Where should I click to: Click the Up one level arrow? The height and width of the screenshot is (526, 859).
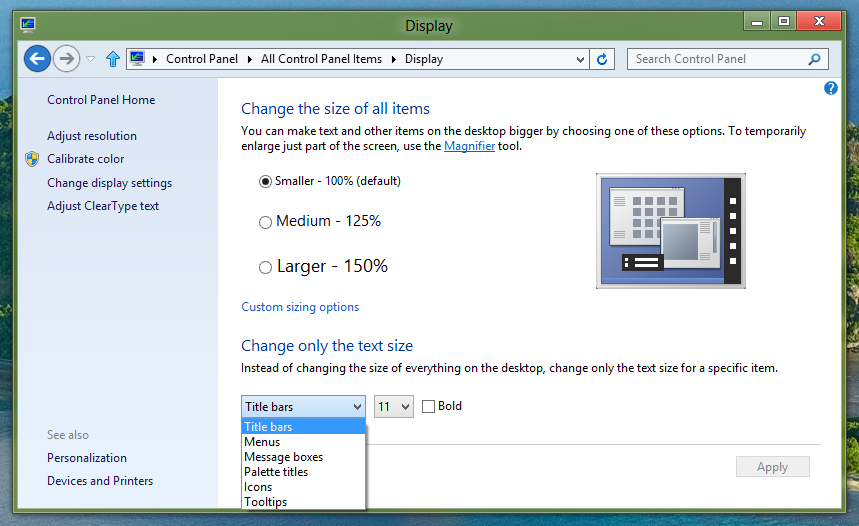pyautogui.click(x=113, y=59)
